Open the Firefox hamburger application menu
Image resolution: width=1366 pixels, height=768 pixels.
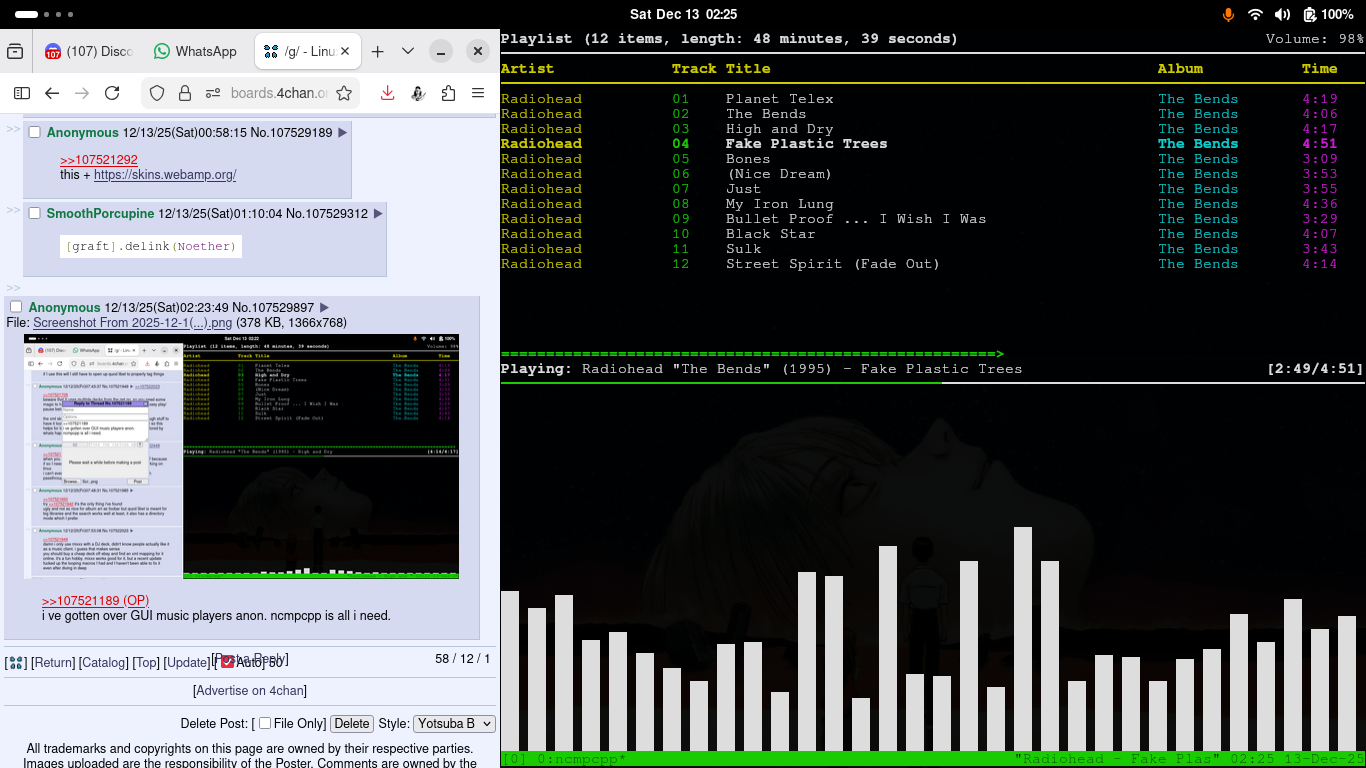pos(478,93)
